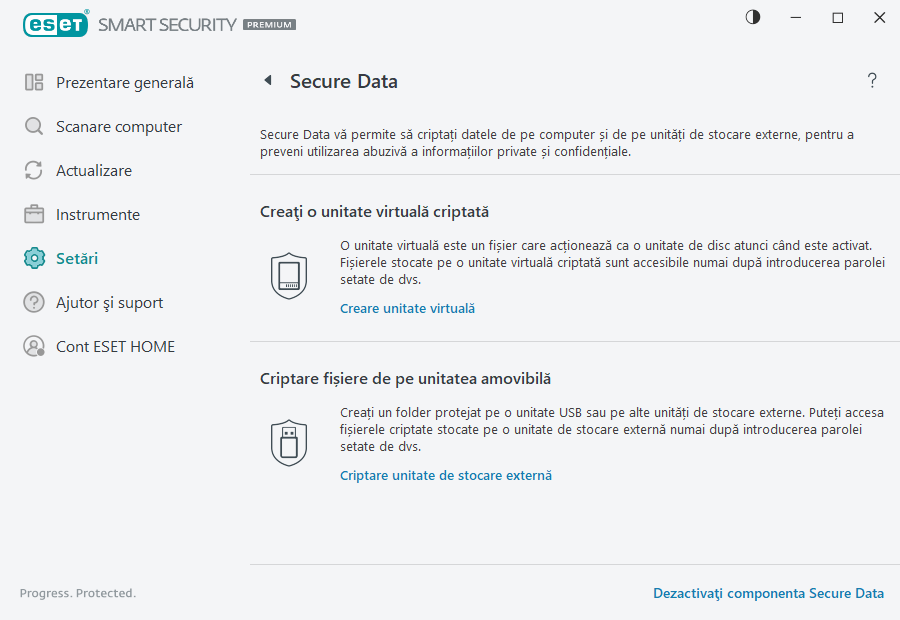The height and width of the screenshot is (620, 900).
Task: Click the Prezentare generală overview icon
Action: (x=32, y=82)
